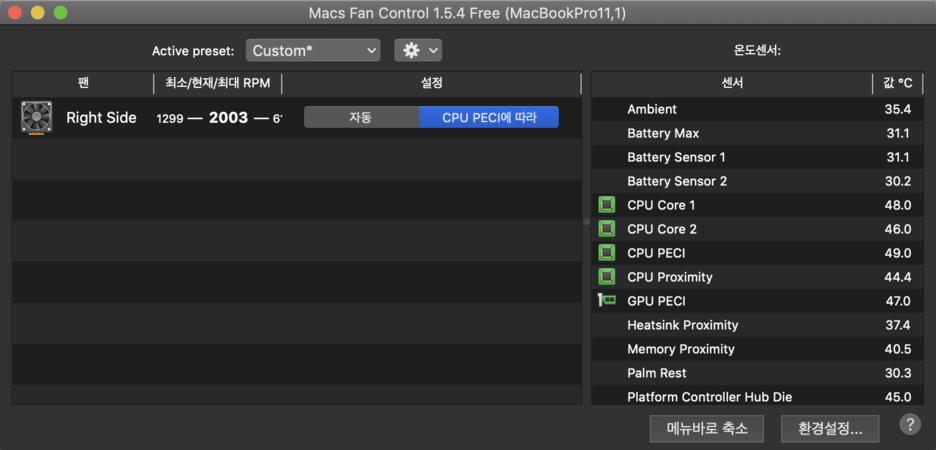
Task: Click the CPU Core 1 chip icon
Action: click(x=606, y=205)
